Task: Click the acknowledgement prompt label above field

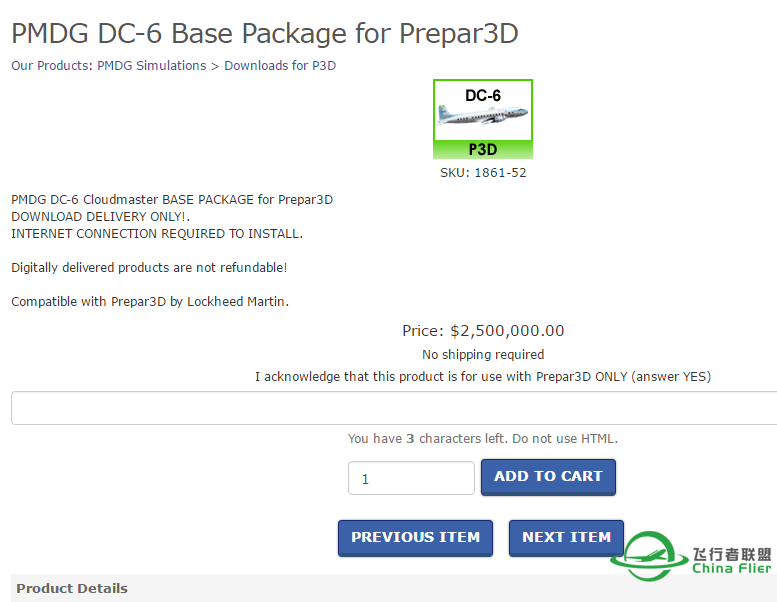Action: coord(483,377)
